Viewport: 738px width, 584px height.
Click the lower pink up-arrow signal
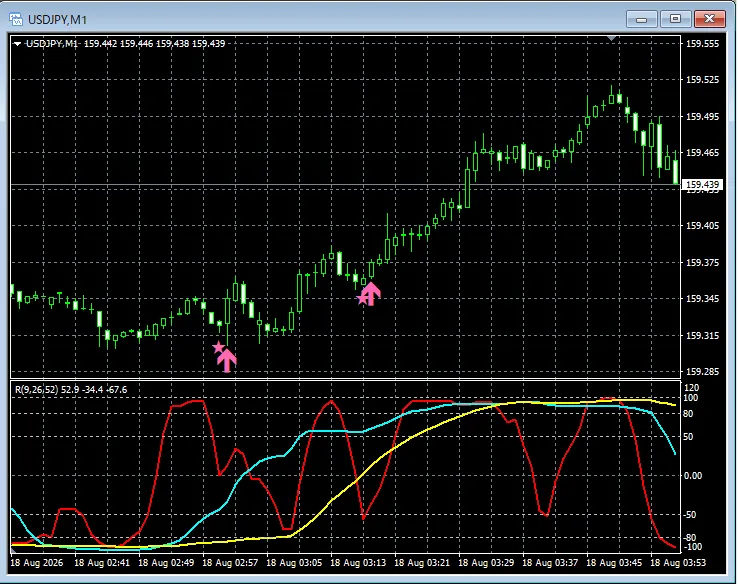click(x=227, y=360)
